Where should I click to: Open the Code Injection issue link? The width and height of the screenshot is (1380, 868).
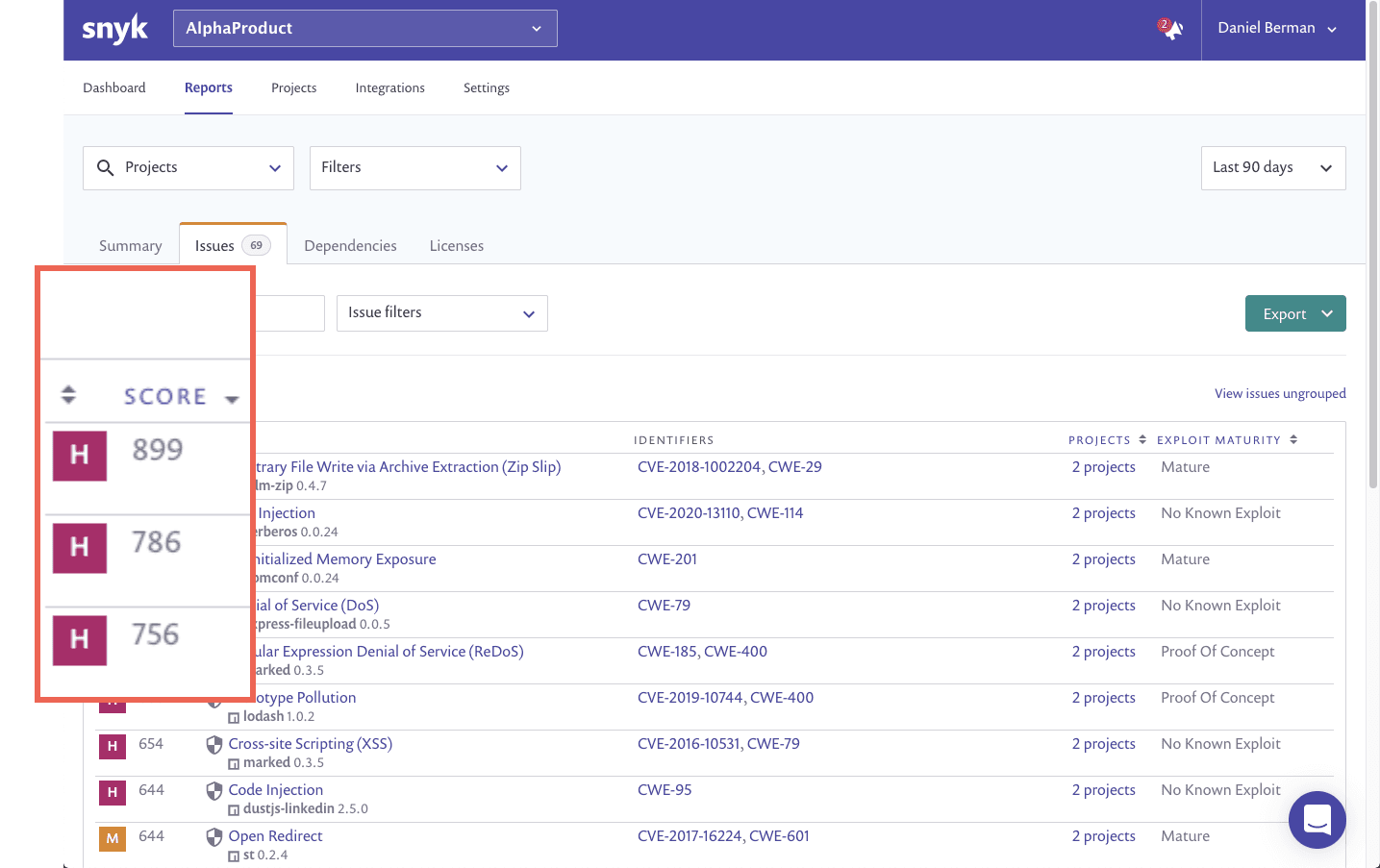(x=275, y=790)
